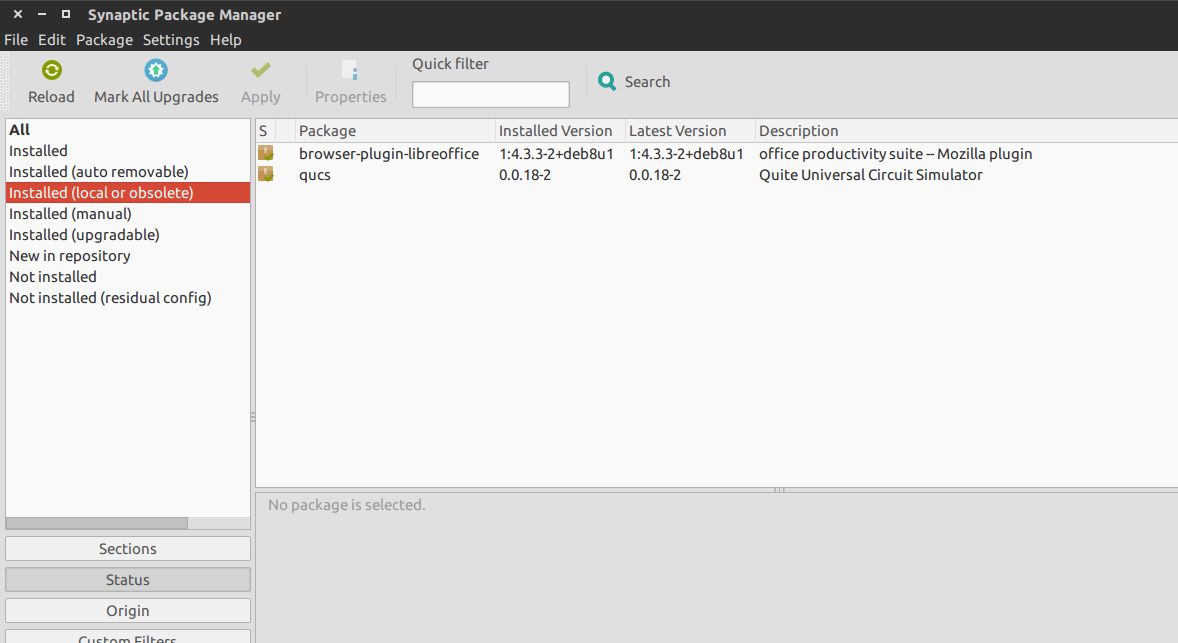Sort by Installed Version column header
This screenshot has width=1178, height=643.
pos(560,131)
